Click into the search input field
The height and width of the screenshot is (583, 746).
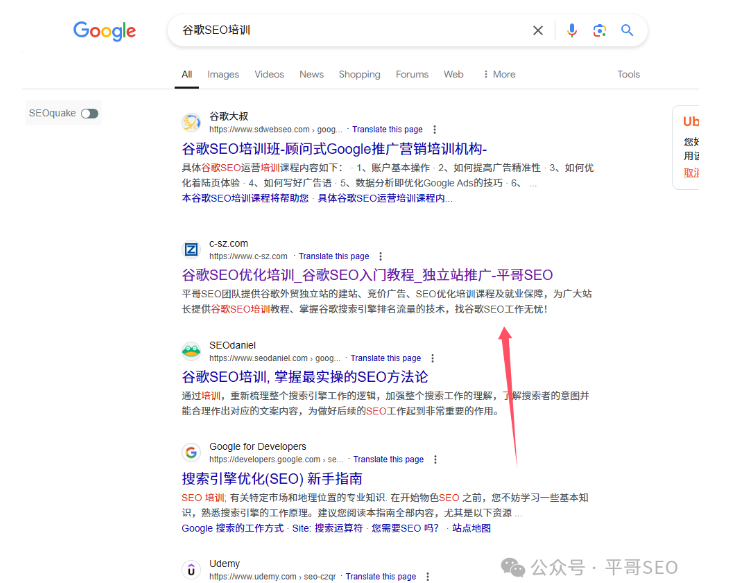[x=350, y=31]
